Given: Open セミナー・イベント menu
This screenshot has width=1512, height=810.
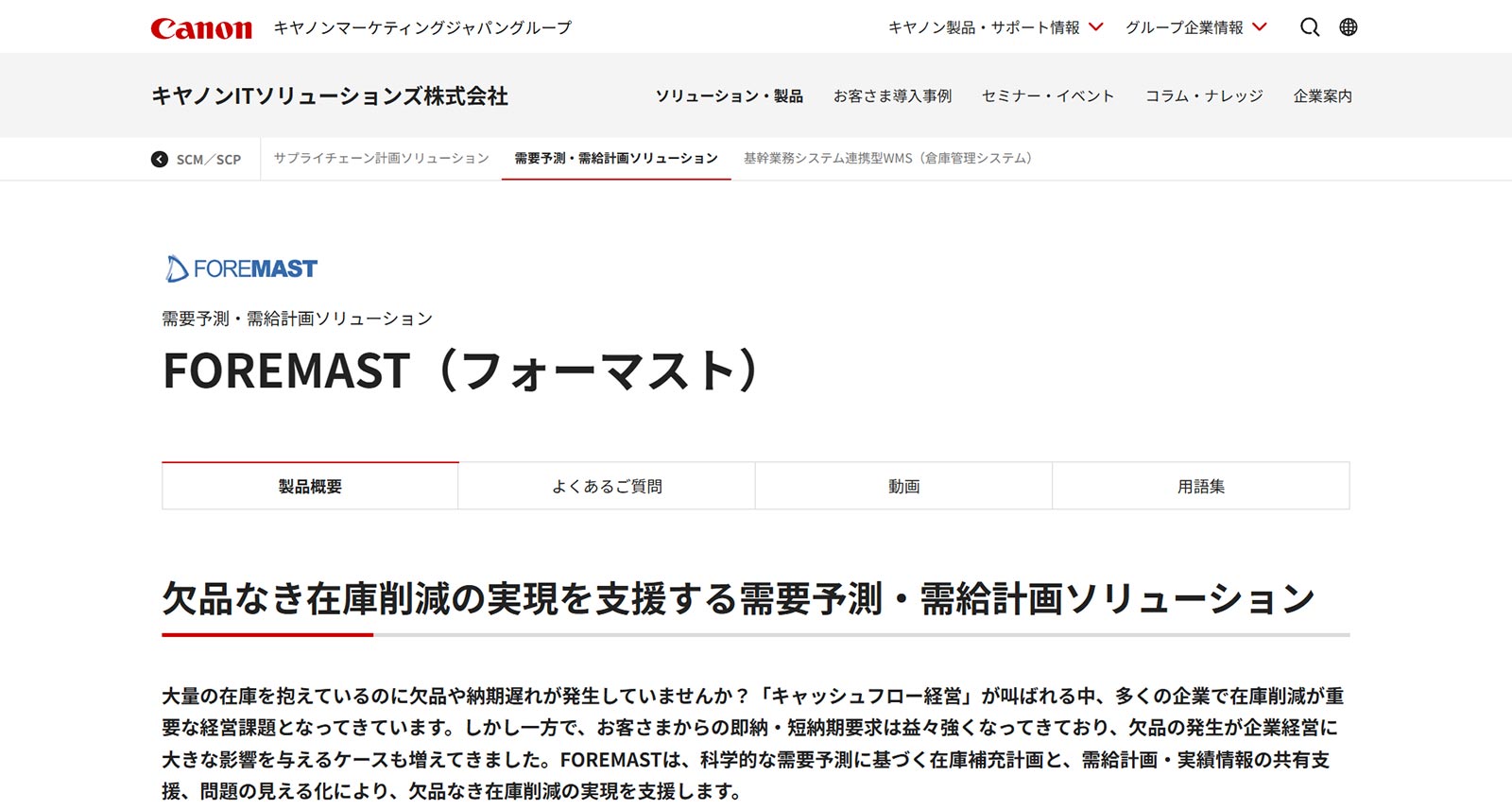Looking at the screenshot, I should [1048, 95].
